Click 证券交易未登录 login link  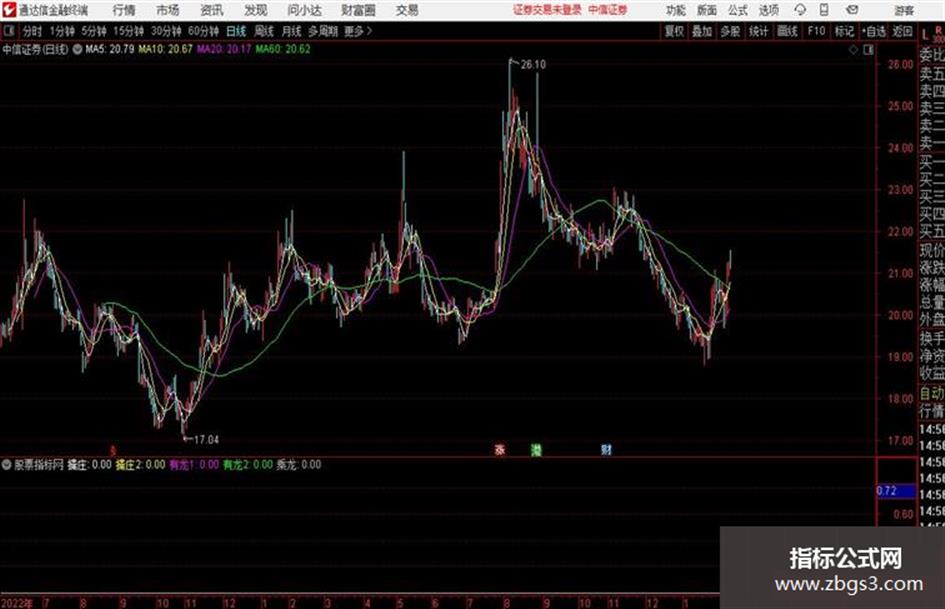point(547,10)
